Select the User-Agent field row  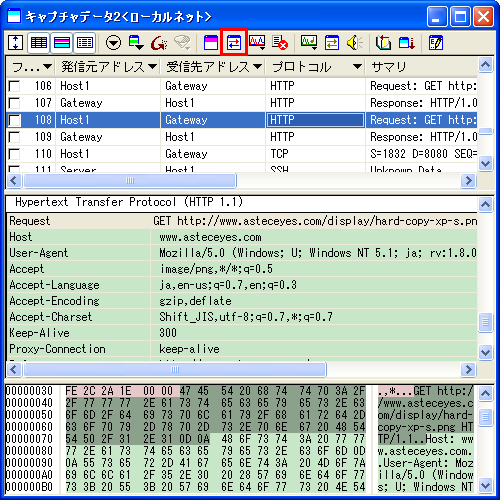click(x=242, y=253)
